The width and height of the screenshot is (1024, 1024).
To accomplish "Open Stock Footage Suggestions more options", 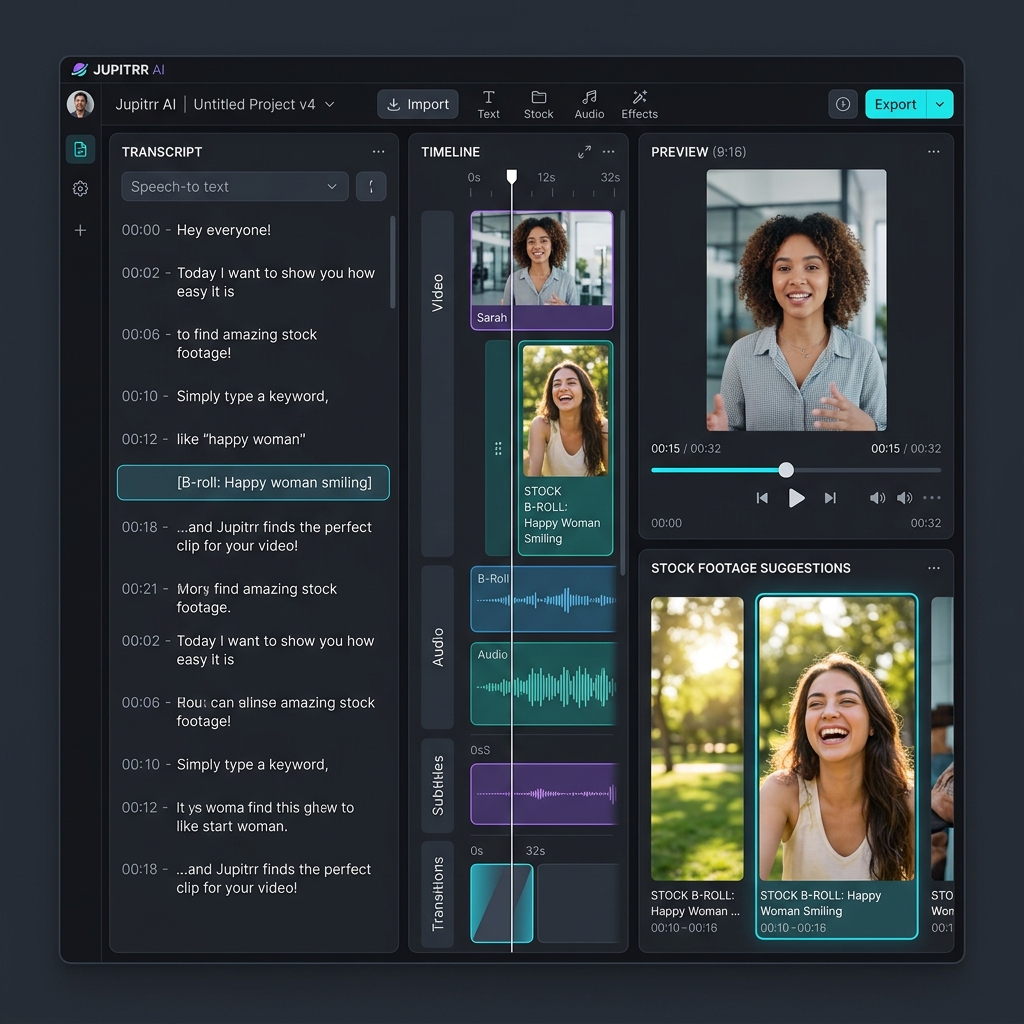I will click(934, 568).
